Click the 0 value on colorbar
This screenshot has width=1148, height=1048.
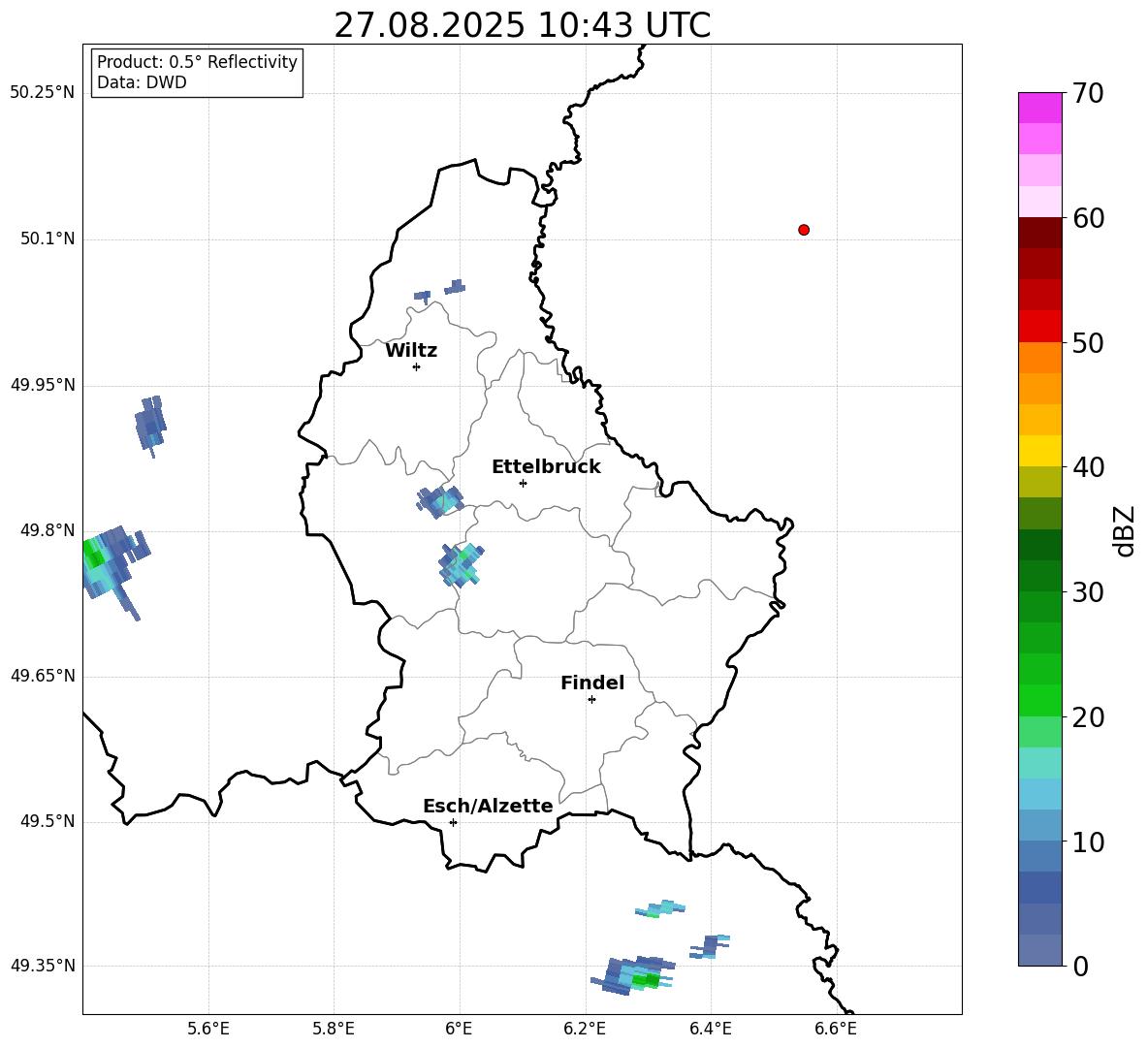tap(1080, 966)
